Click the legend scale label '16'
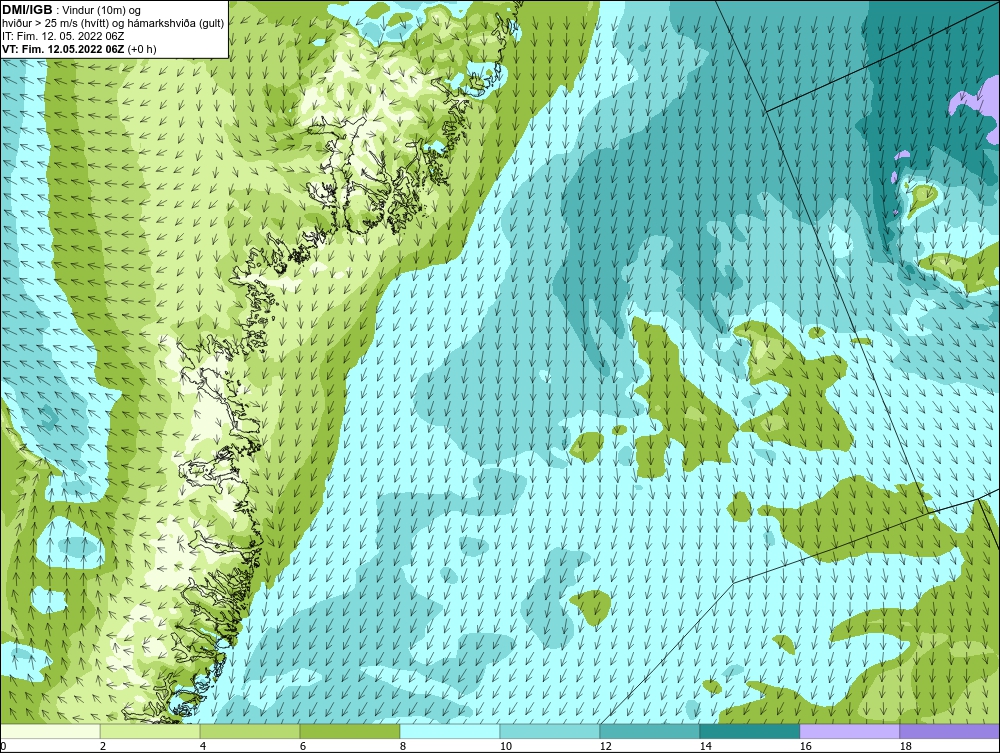The height and width of the screenshot is (753, 1000). click(805, 746)
